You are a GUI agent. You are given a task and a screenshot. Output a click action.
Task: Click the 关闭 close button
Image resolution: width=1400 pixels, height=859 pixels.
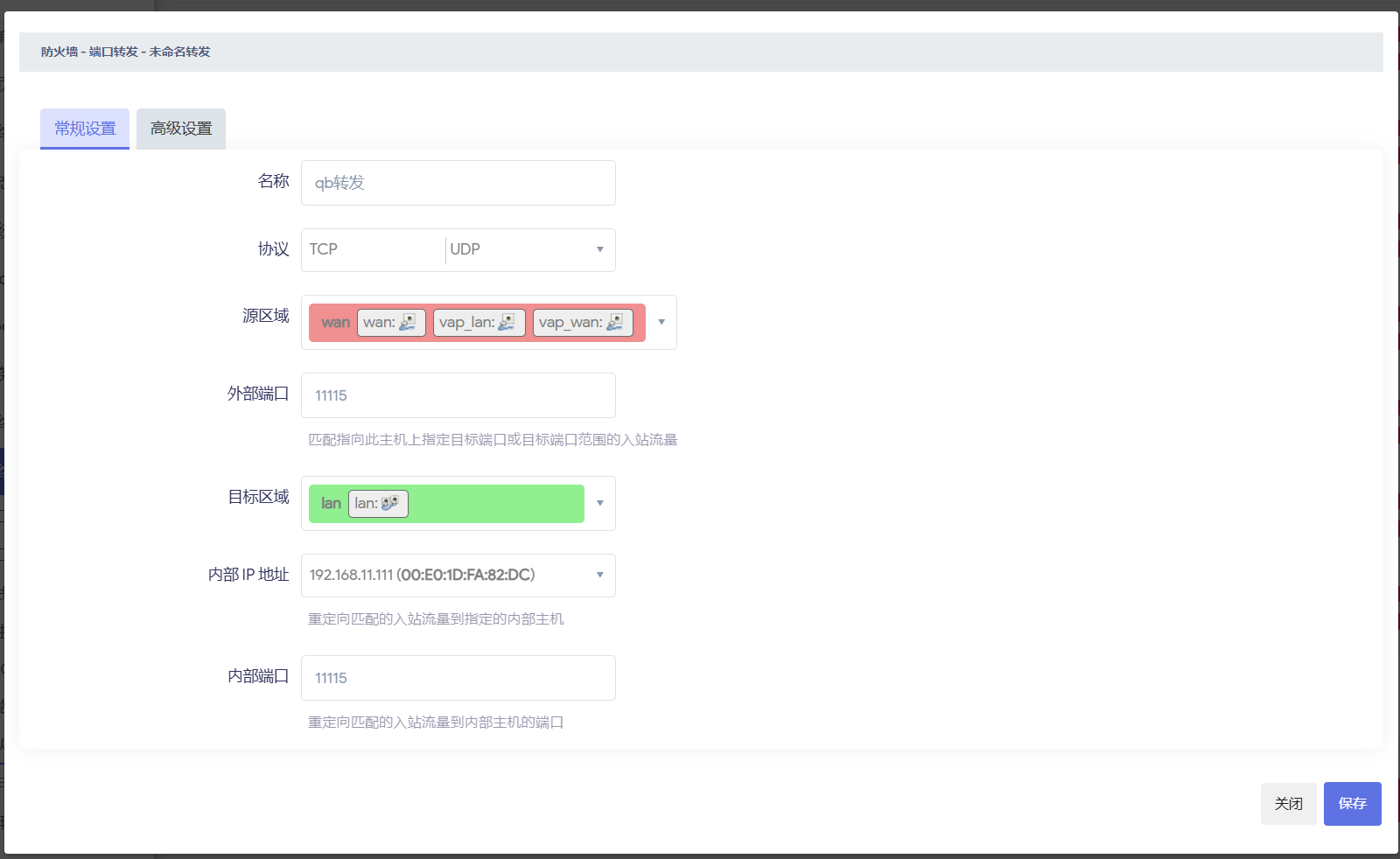[x=1288, y=804]
